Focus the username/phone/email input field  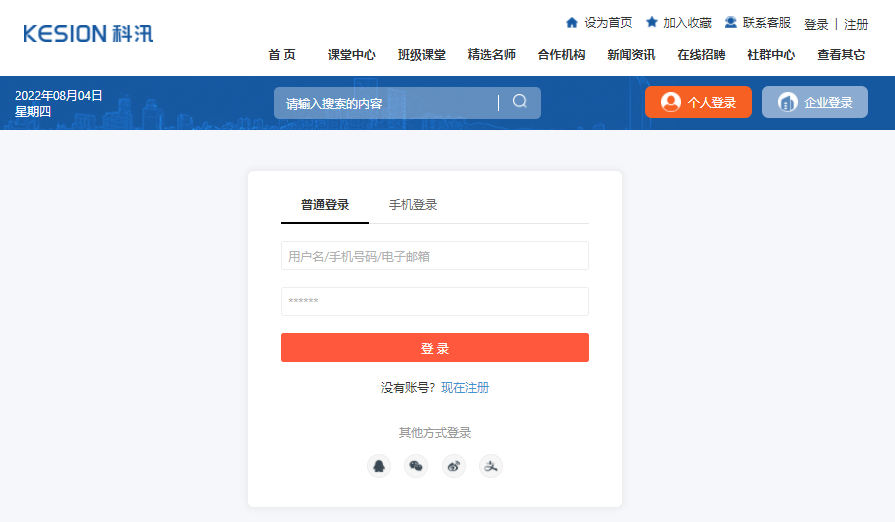[x=435, y=256]
